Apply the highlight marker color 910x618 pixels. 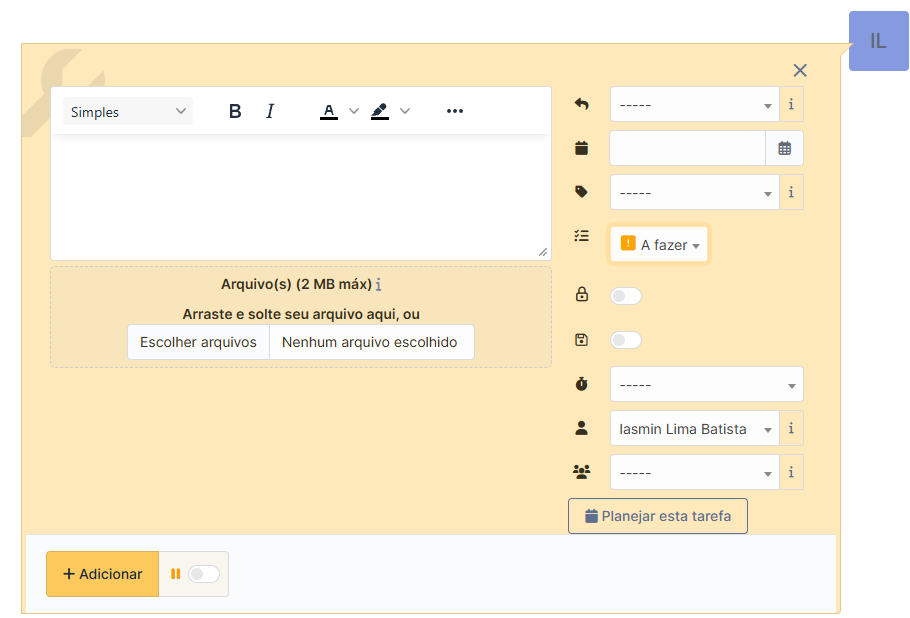click(380, 111)
